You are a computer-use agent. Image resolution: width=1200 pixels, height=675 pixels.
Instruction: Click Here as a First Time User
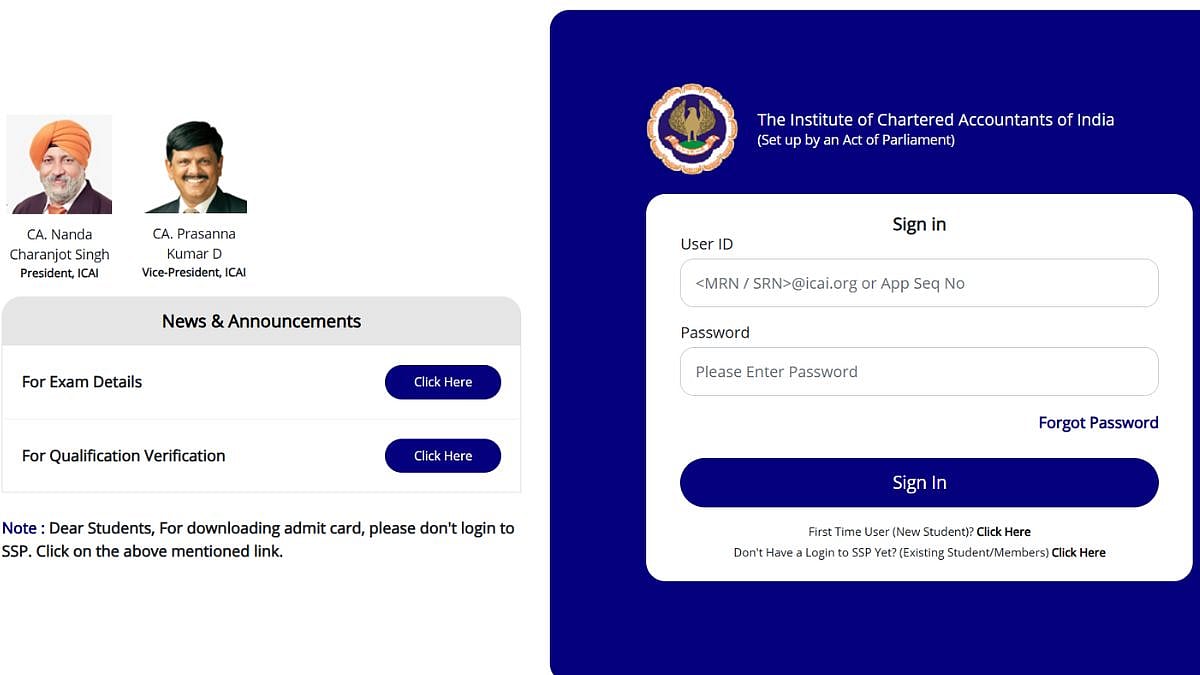tap(1003, 531)
